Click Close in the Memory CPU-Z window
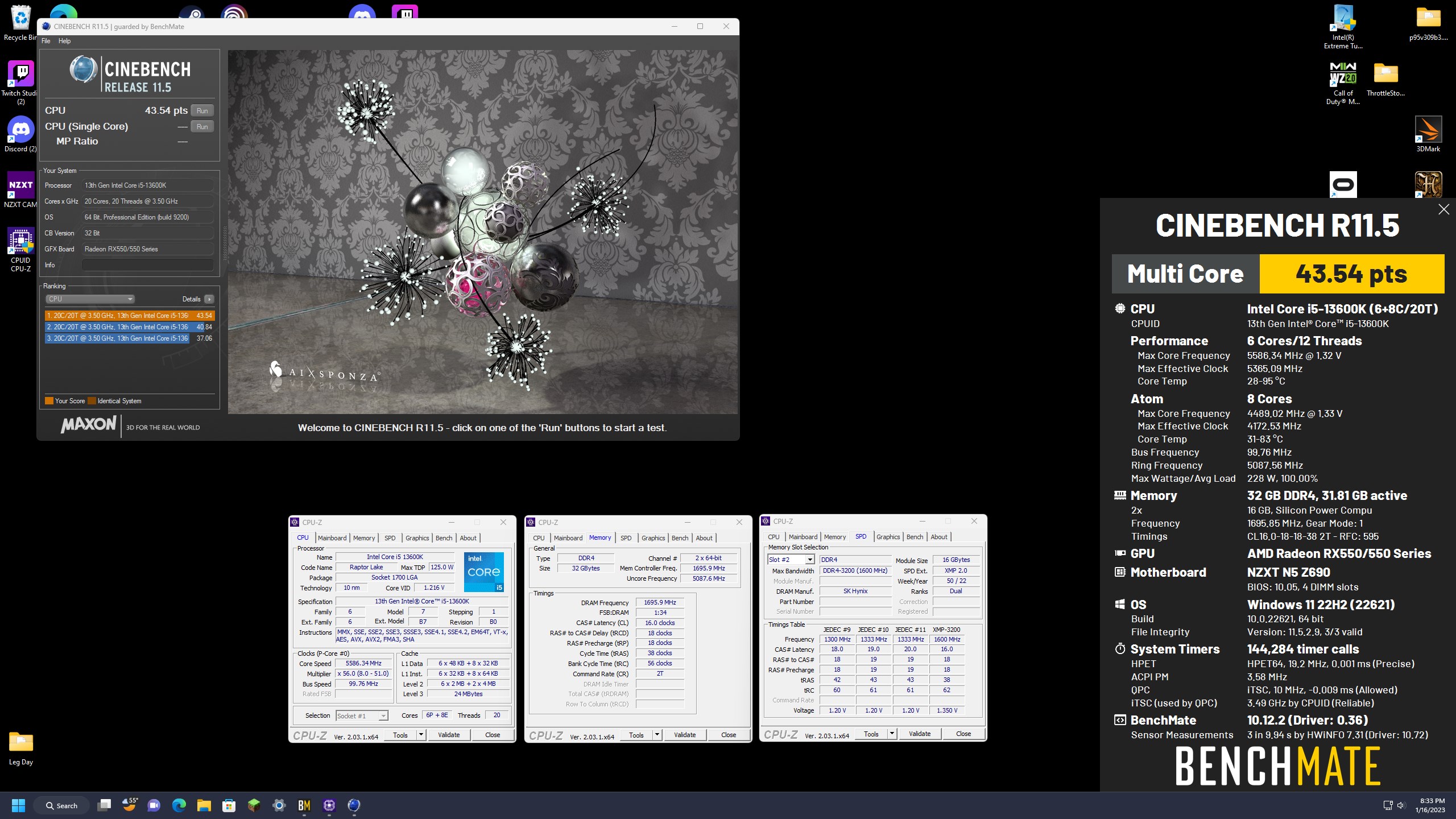The height and width of the screenshot is (819, 1456). (x=729, y=735)
